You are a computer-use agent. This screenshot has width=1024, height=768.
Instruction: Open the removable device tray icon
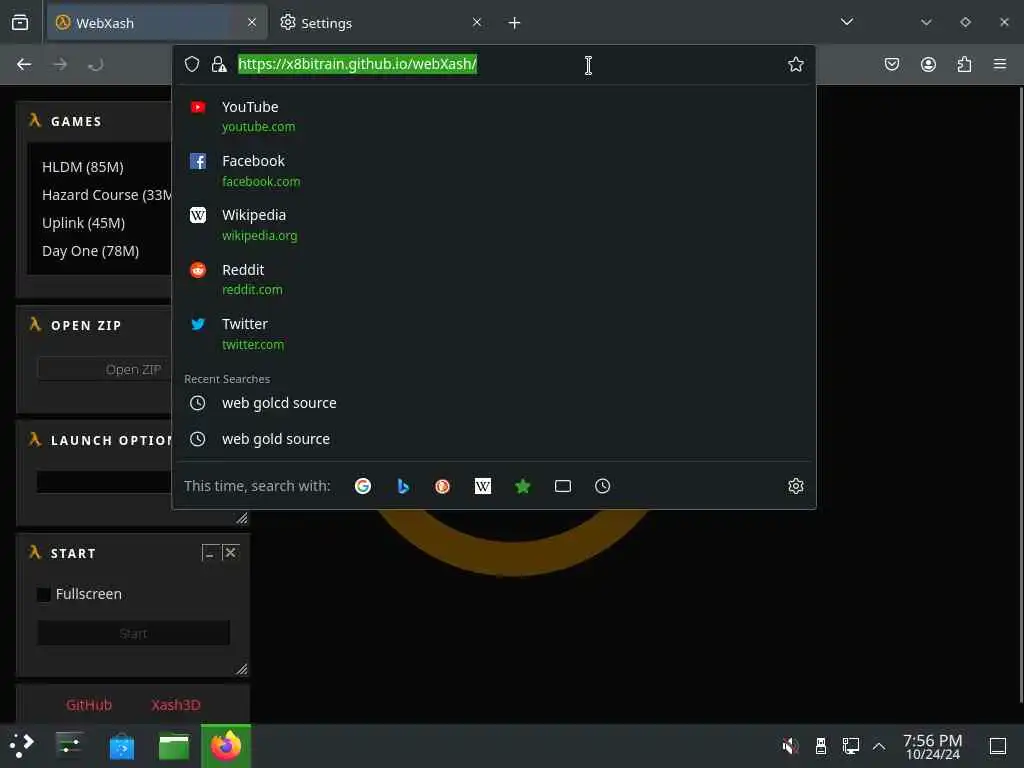[821, 746]
